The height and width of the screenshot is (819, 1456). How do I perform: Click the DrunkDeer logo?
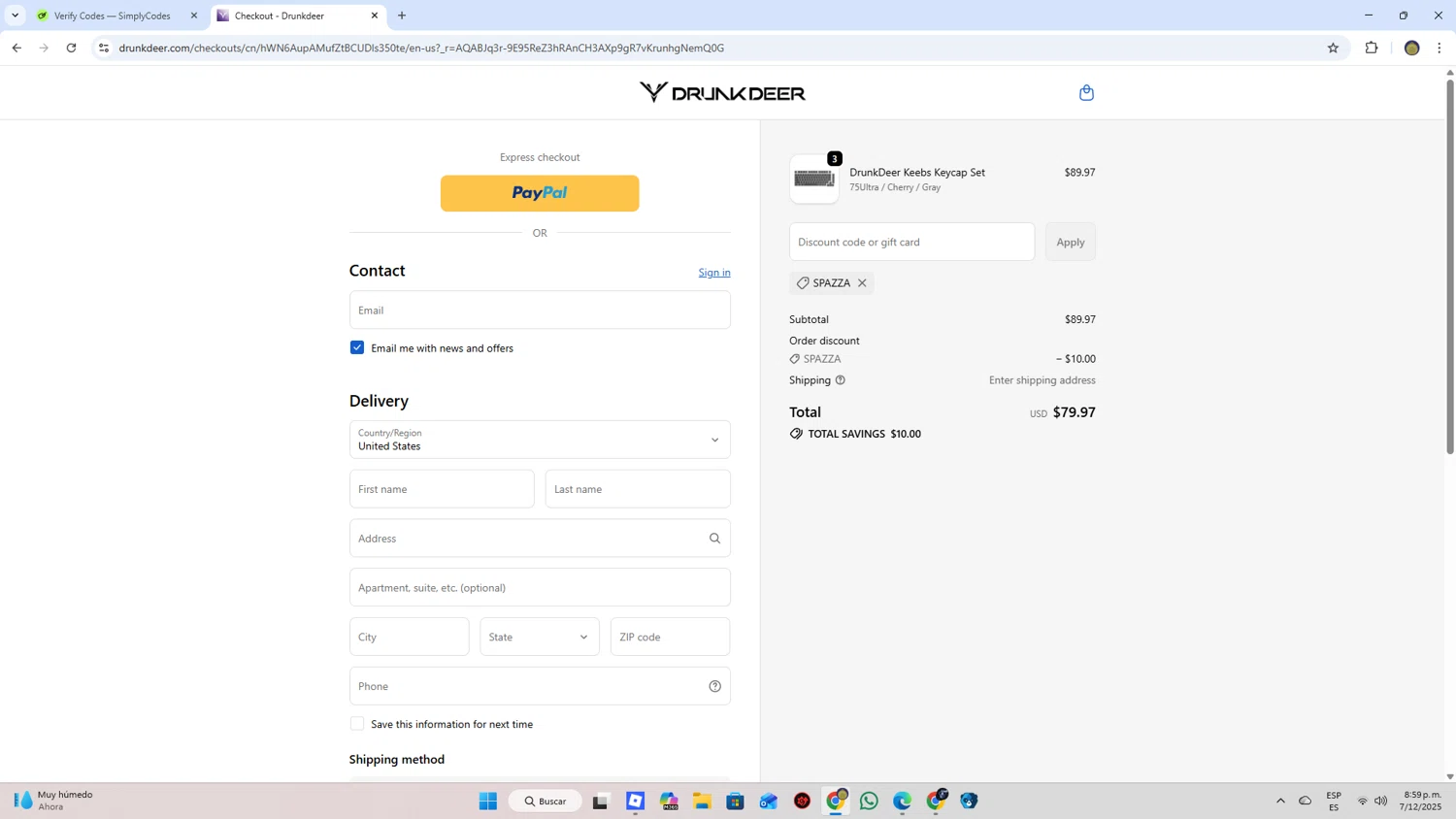(722, 92)
